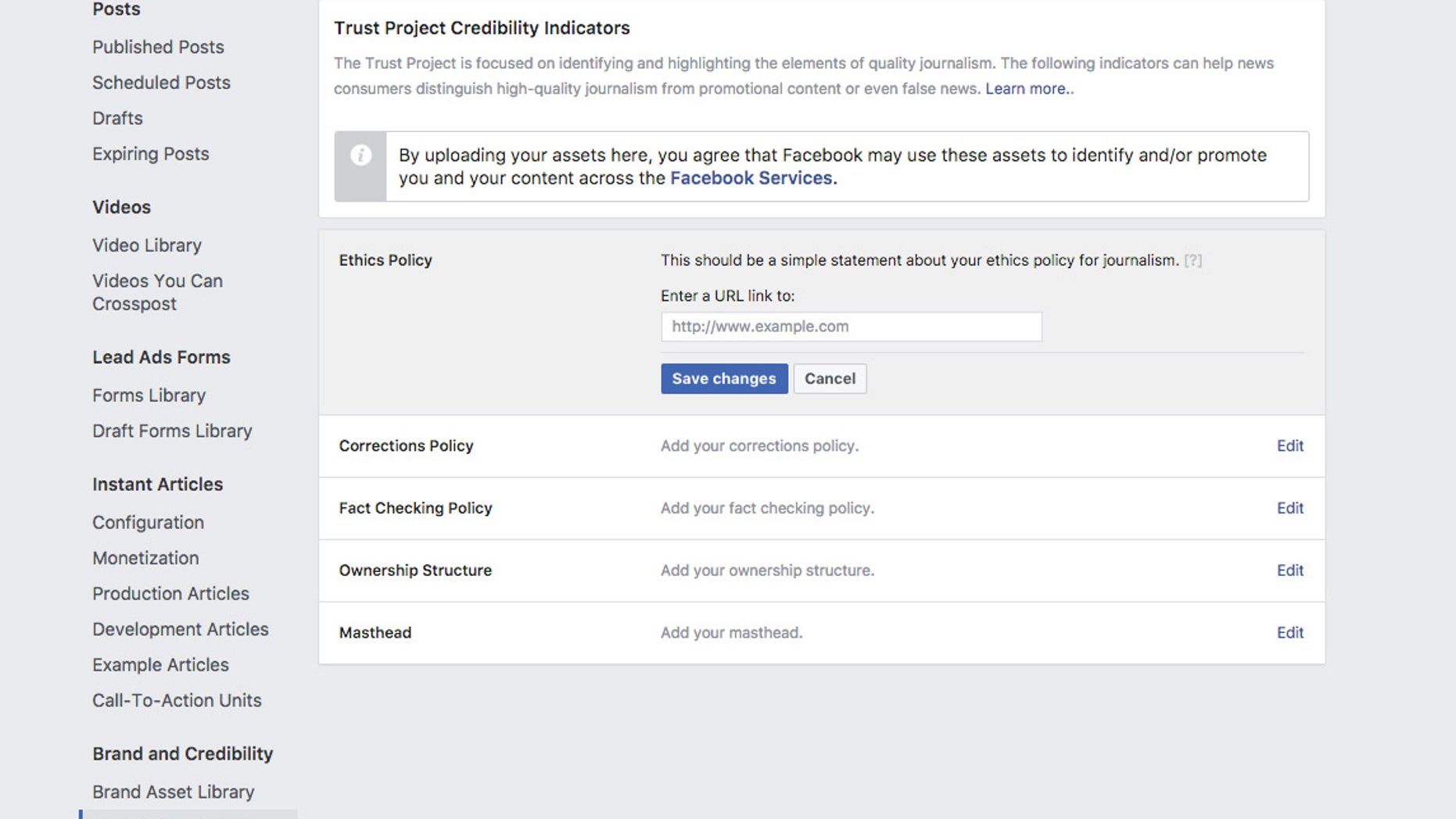Save changes to Ethics Policy
The height and width of the screenshot is (819, 1456).
coord(724,378)
